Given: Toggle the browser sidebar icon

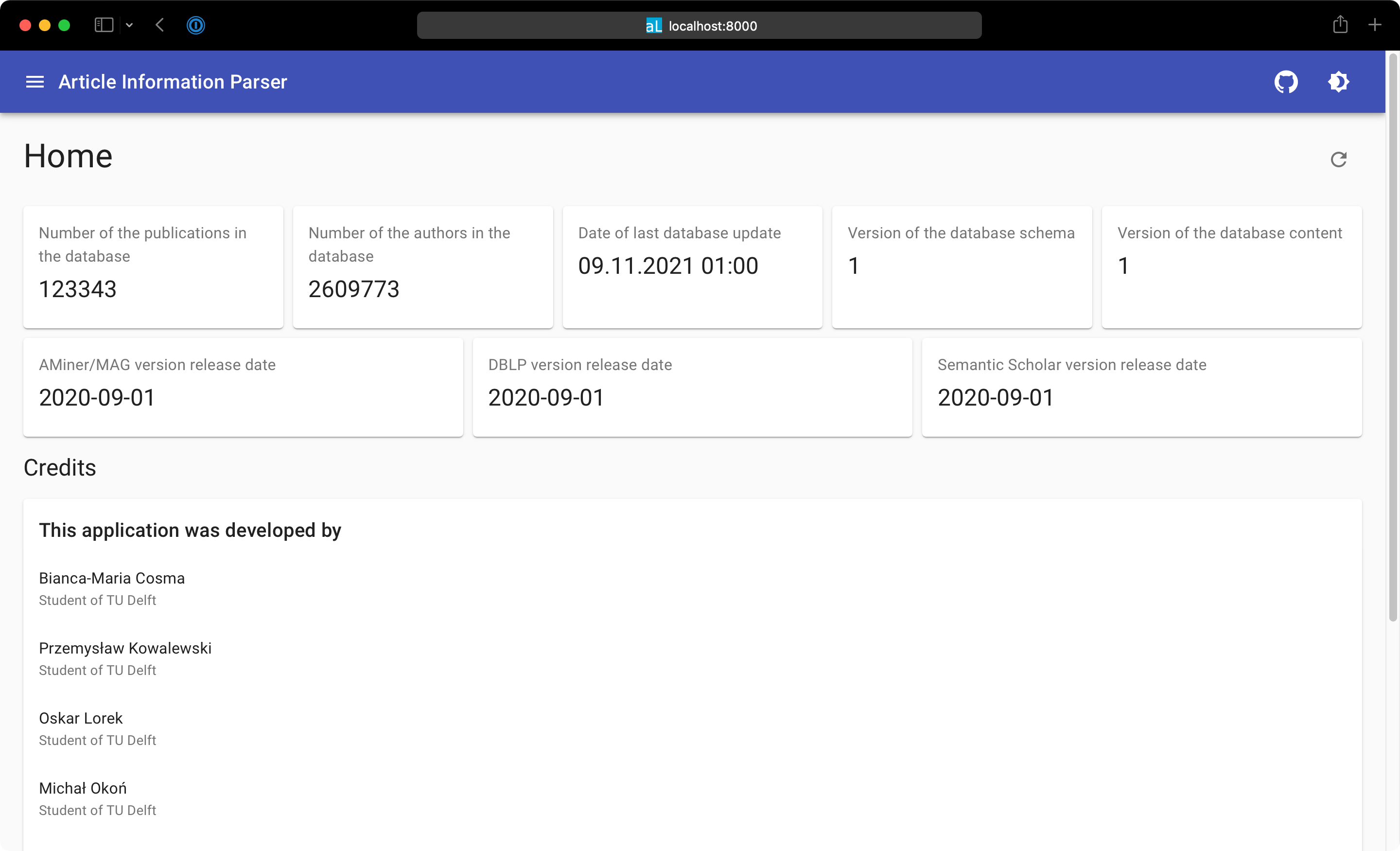Looking at the screenshot, I should [104, 25].
